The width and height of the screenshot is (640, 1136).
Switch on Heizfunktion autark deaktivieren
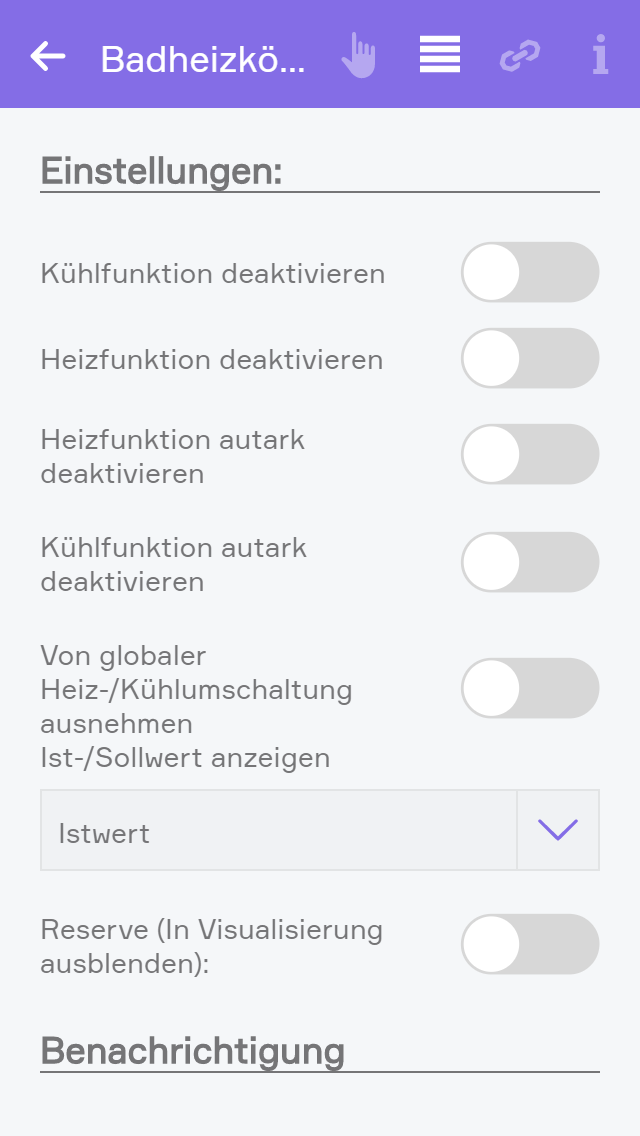(x=530, y=454)
